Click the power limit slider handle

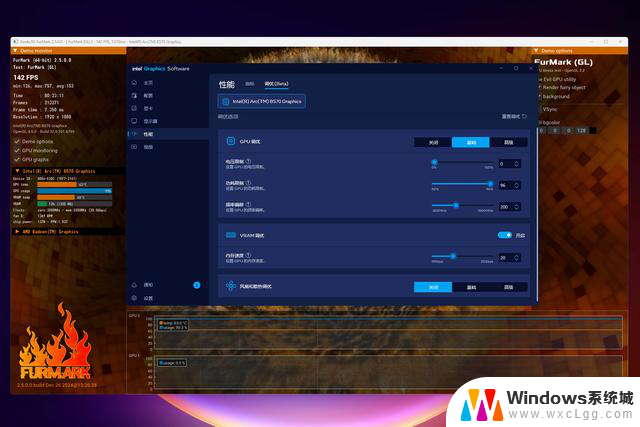(490, 184)
